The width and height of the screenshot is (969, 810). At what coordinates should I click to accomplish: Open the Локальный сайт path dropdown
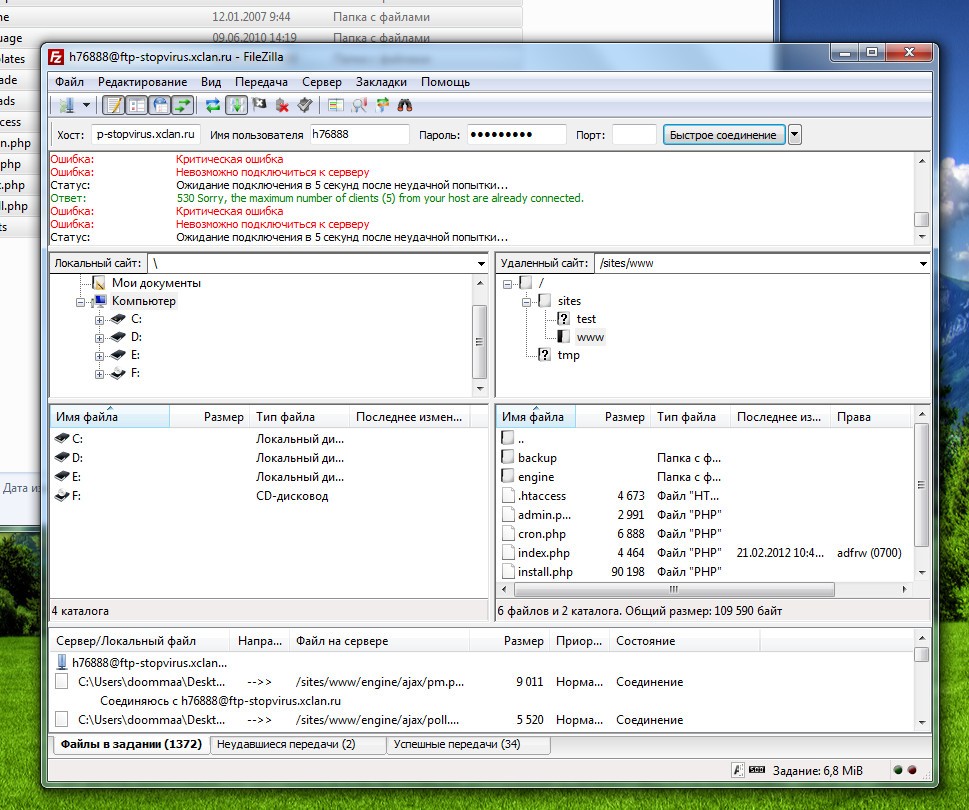point(481,264)
